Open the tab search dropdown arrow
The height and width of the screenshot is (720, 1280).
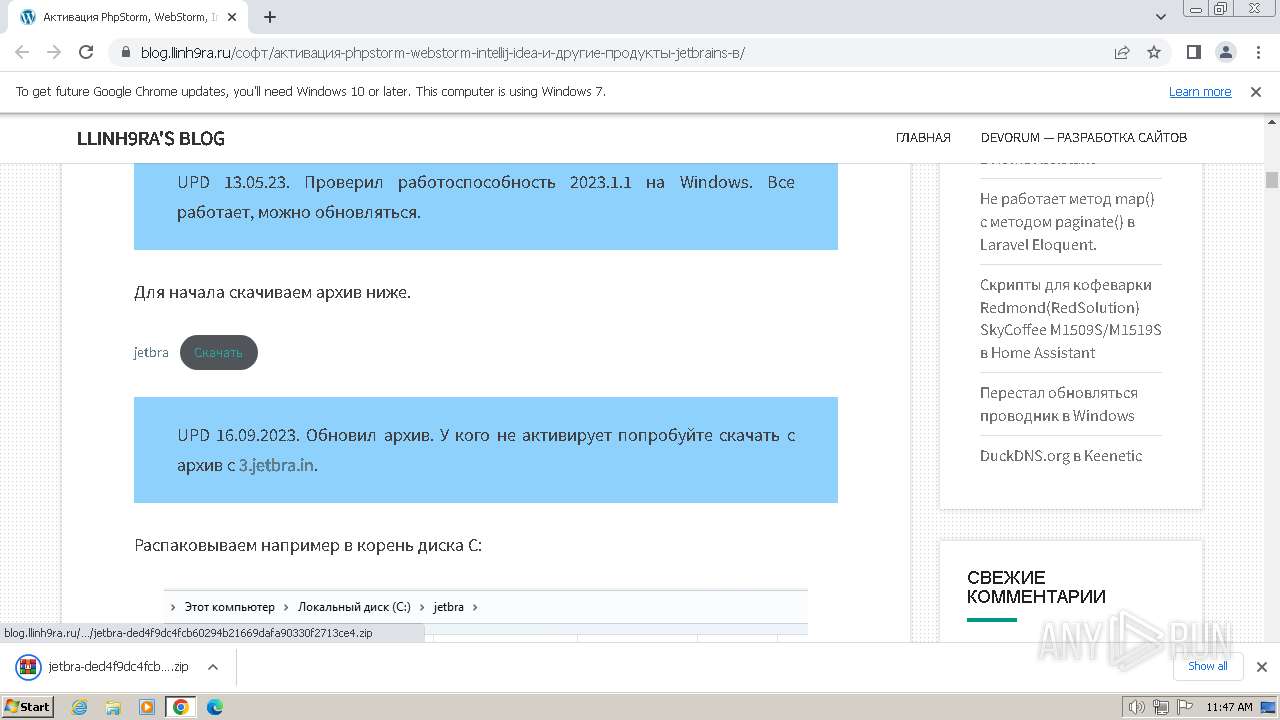(1161, 17)
